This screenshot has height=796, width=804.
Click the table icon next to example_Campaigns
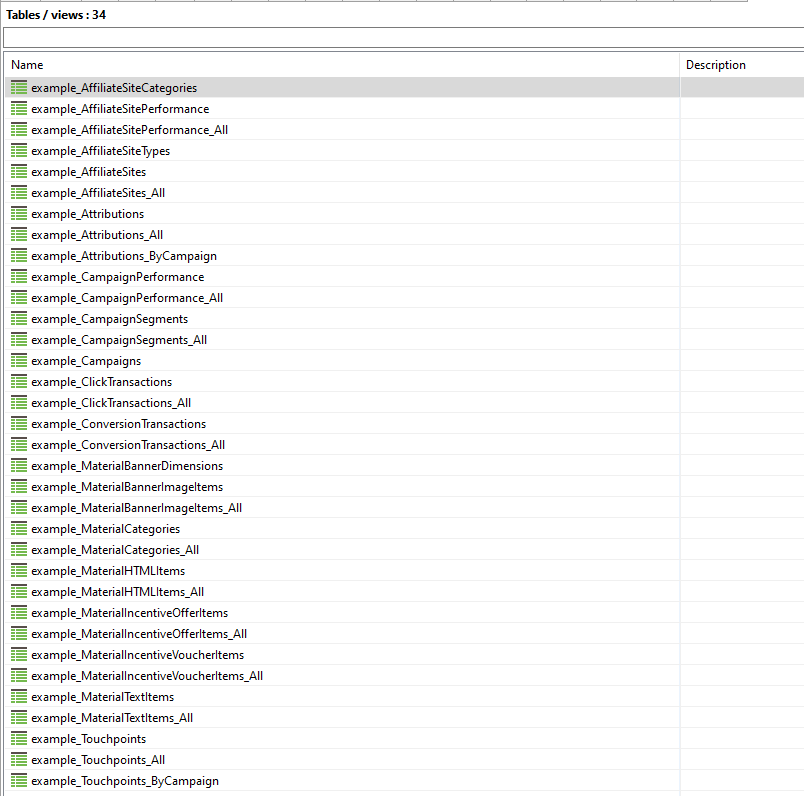pos(19,361)
